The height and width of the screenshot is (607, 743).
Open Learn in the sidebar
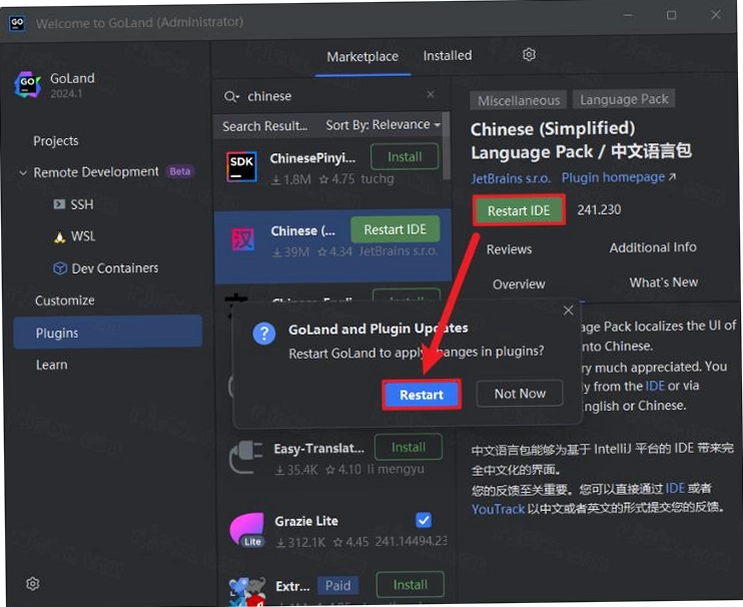pyautogui.click(x=52, y=365)
